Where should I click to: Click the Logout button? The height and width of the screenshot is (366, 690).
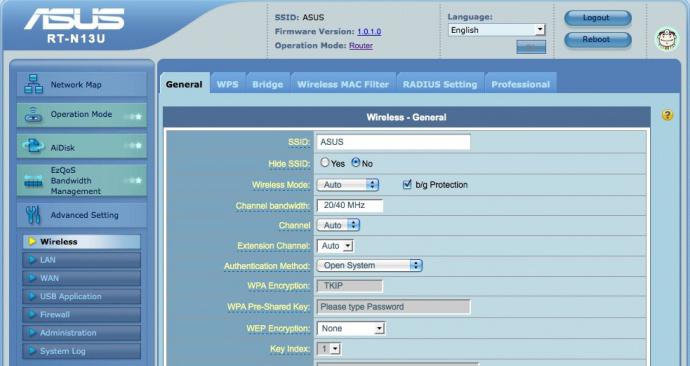[598, 18]
